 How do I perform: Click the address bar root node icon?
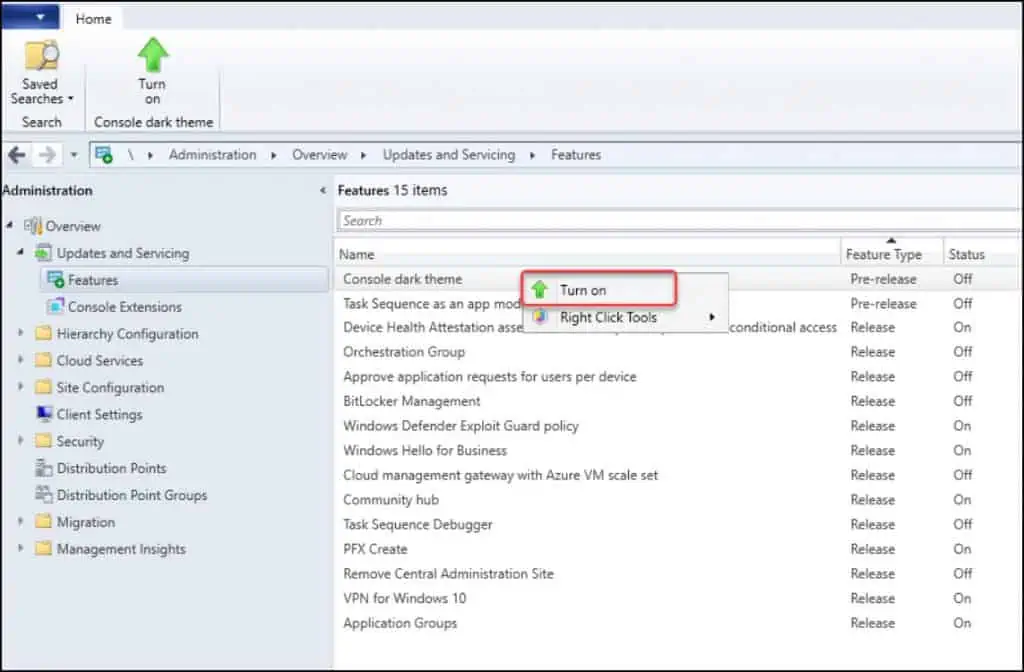tap(104, 155)
